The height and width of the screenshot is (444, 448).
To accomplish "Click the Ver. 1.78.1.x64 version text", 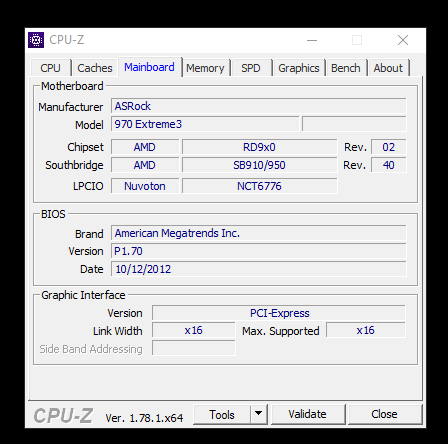I will pos(144,418).
